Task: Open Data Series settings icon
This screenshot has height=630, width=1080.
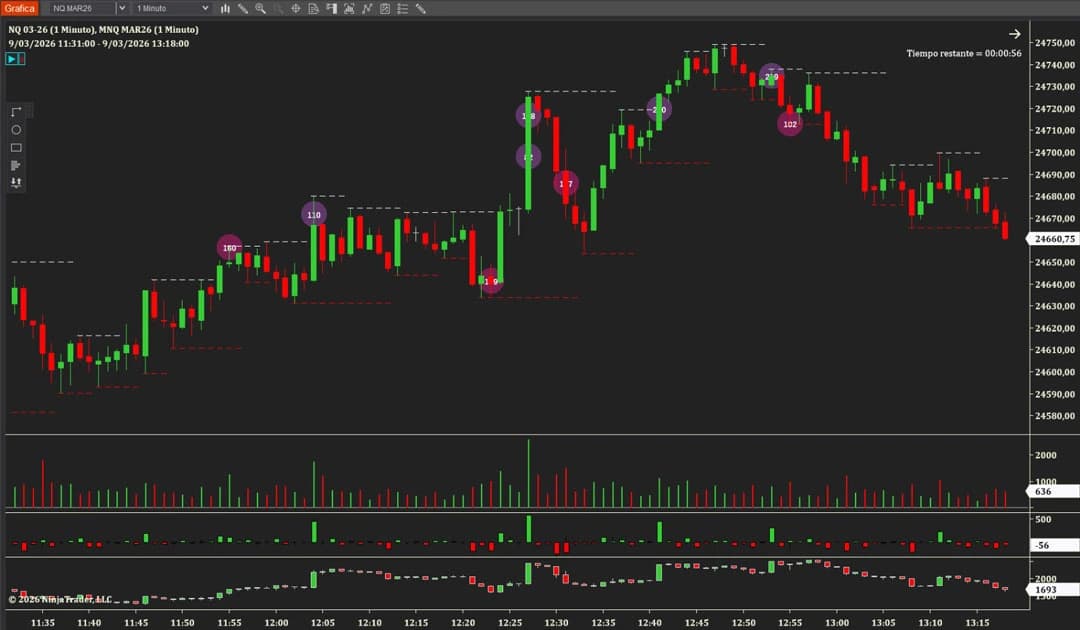Action: point(314,9)
